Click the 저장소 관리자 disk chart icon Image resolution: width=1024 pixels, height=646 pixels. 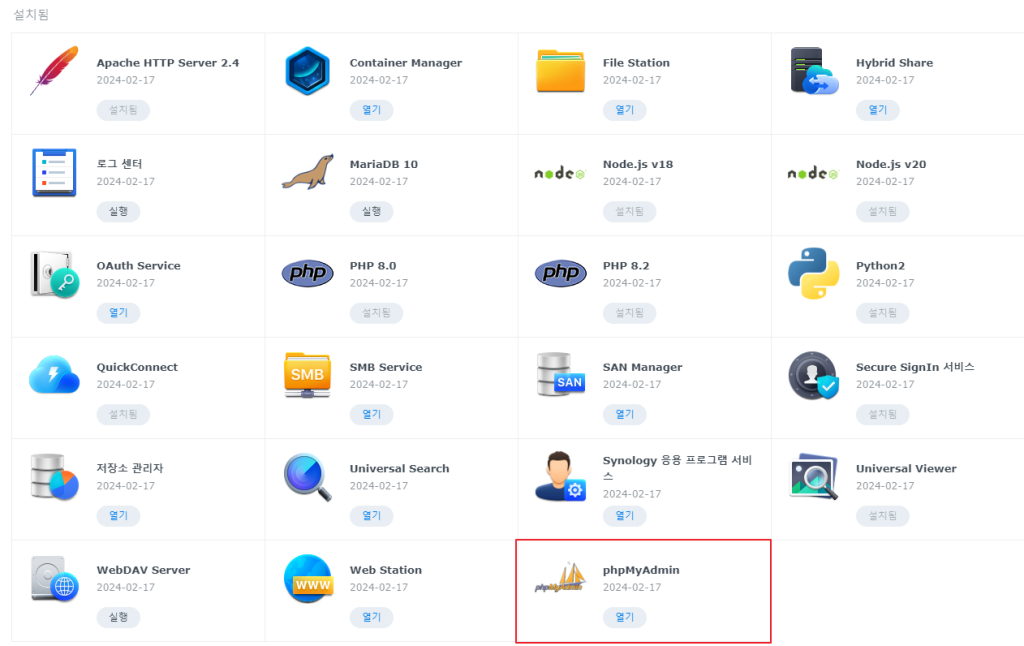click(x=54, y=477)
